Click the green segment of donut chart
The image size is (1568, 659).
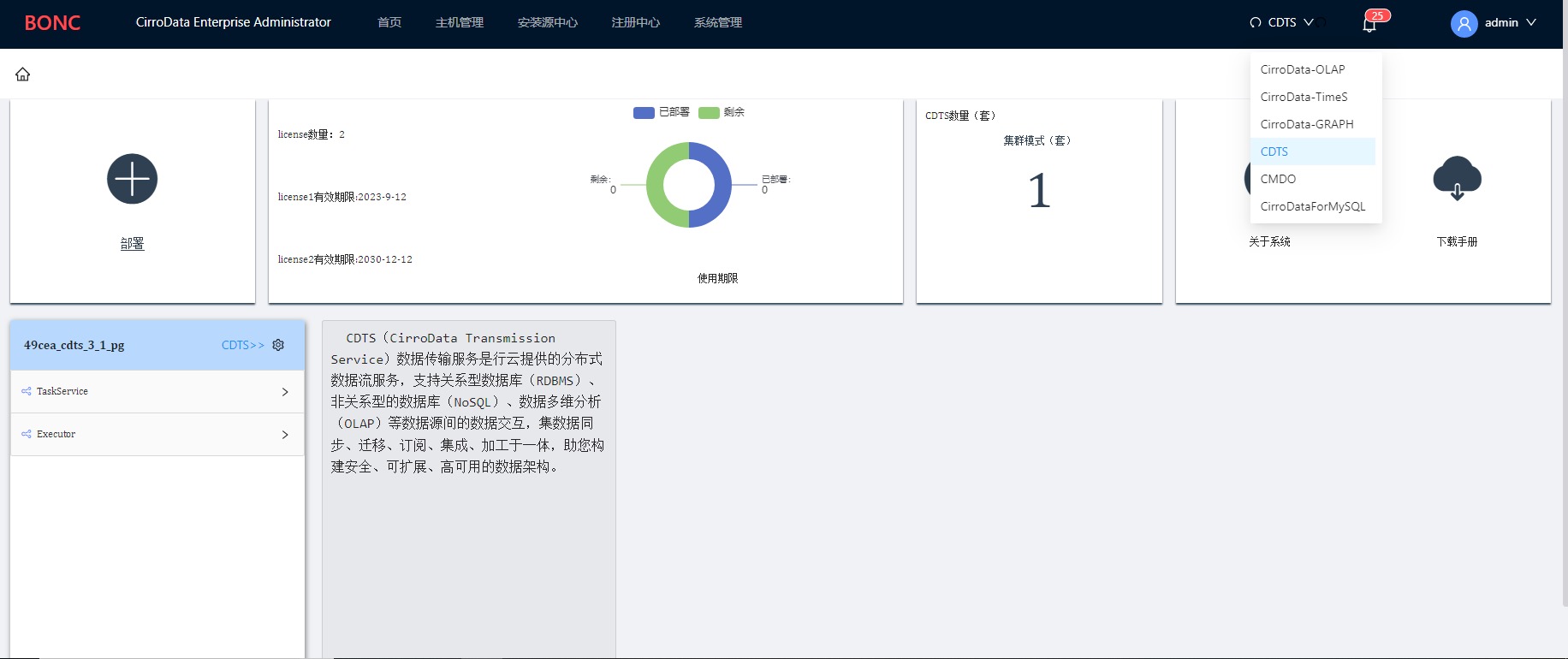[654, 185]
